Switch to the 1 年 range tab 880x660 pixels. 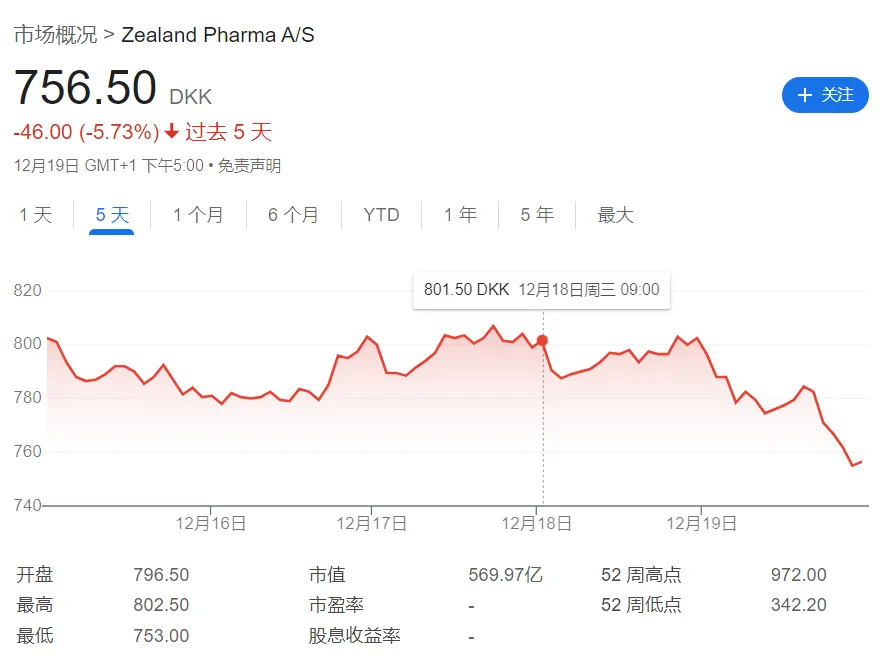(460, 215)
